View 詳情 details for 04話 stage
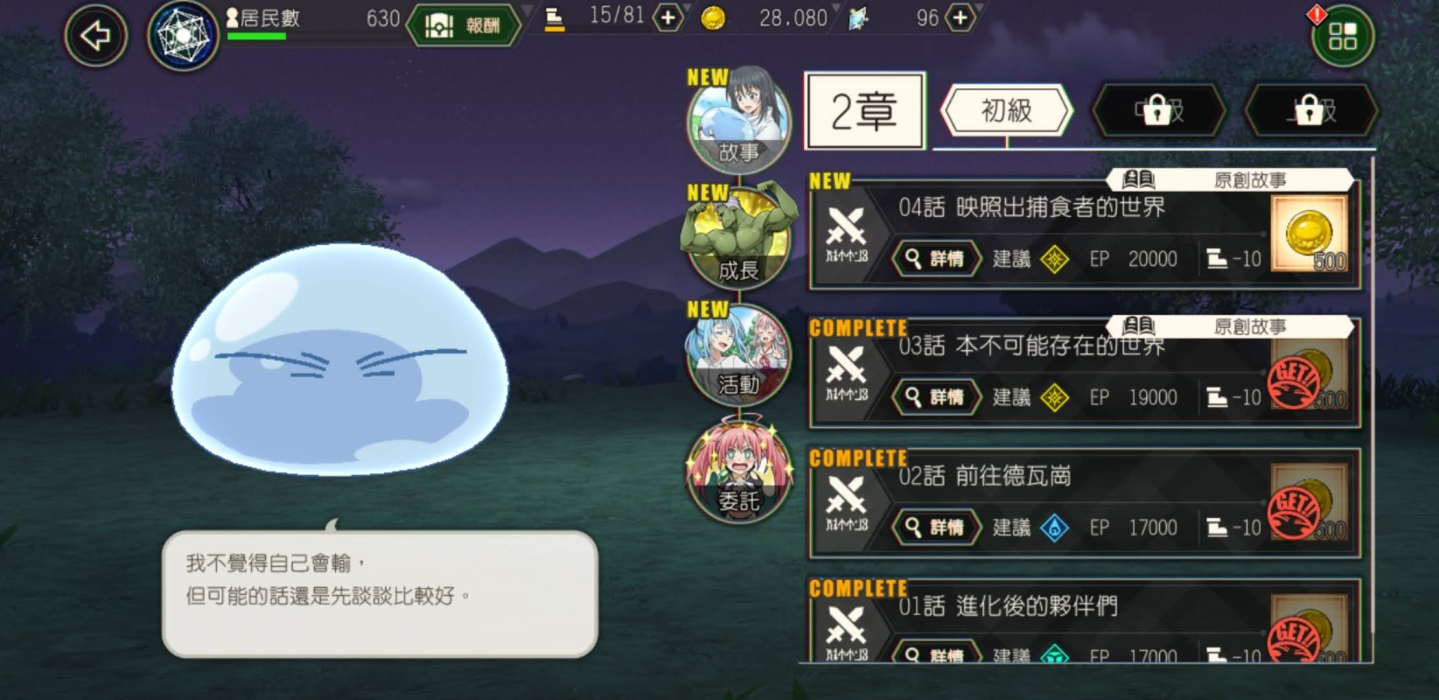Viewport: 1439px width, 700px height. coord(937,259)
